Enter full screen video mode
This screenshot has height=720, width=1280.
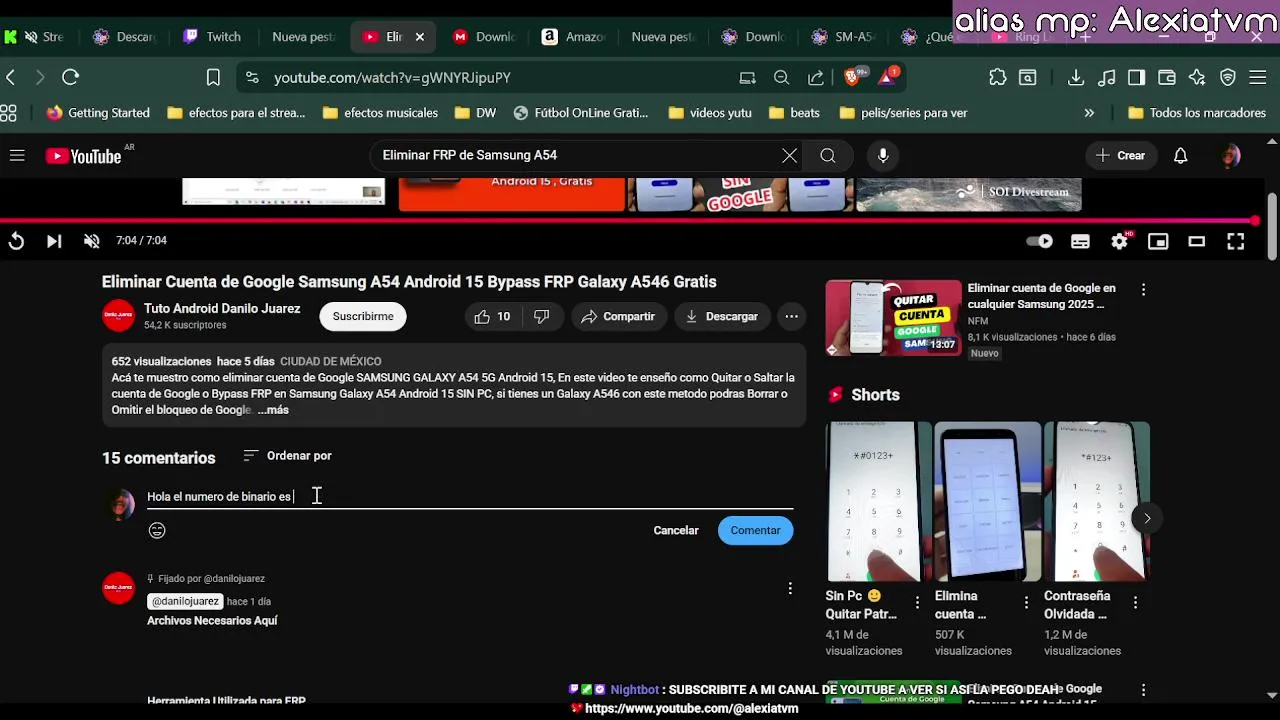coord(1235,241)
